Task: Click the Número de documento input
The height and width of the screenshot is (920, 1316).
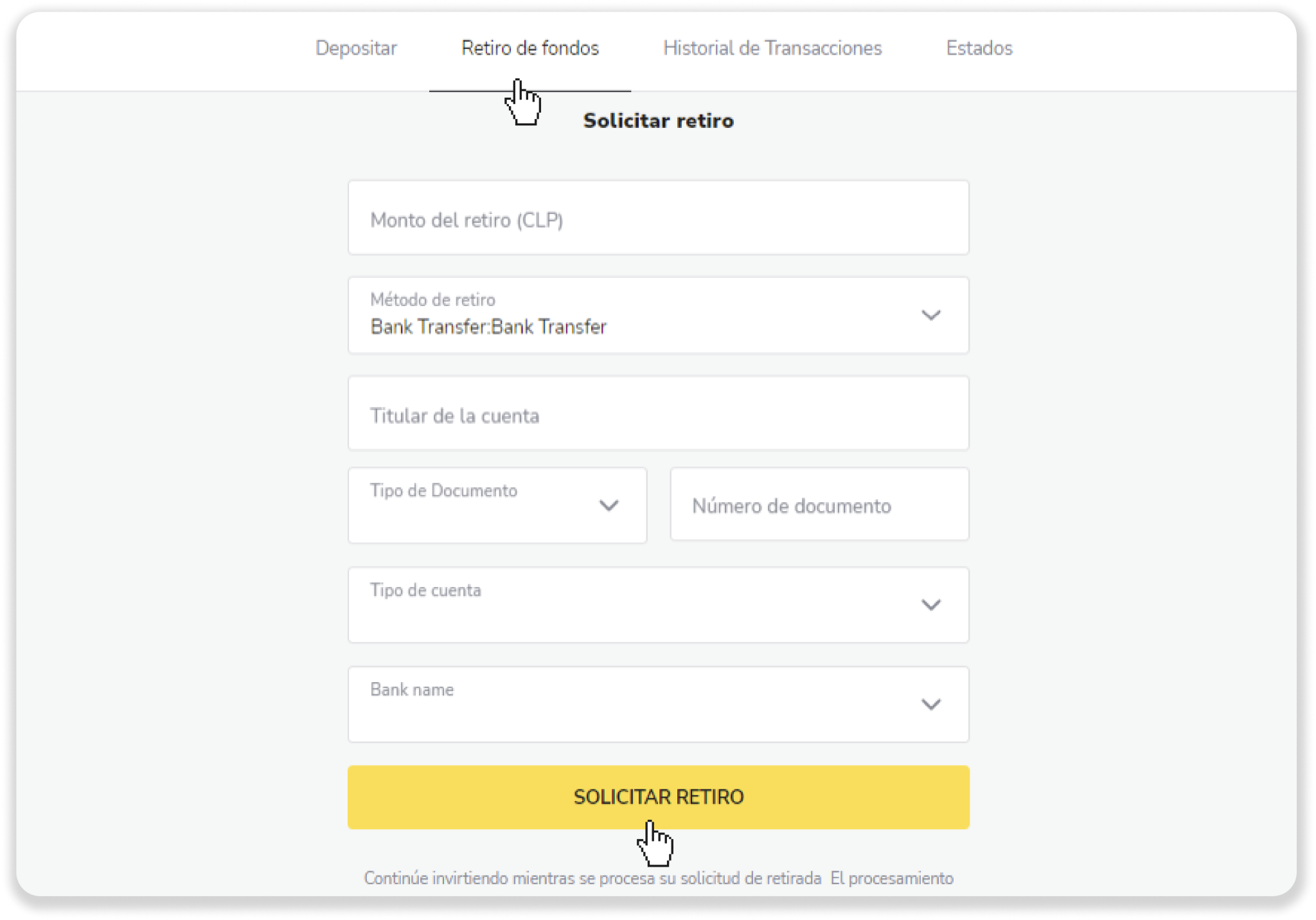Action: (x=819, y=505)
